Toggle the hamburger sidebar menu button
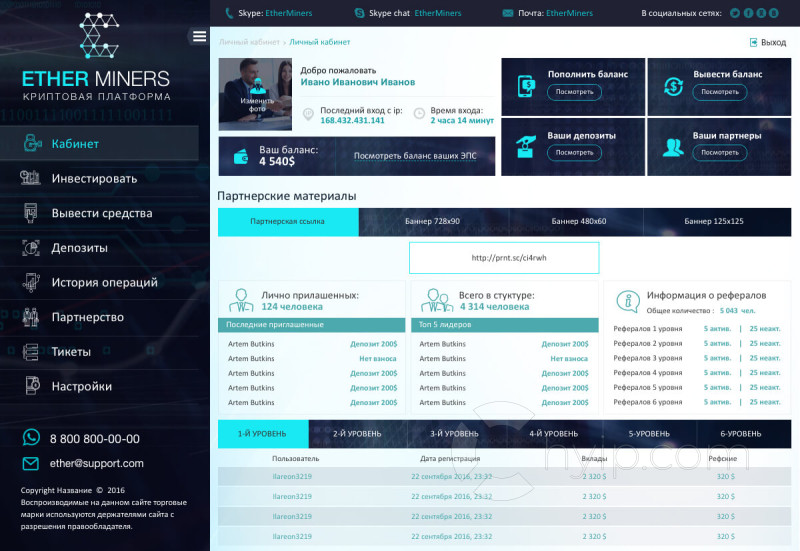 click(199, 36)
